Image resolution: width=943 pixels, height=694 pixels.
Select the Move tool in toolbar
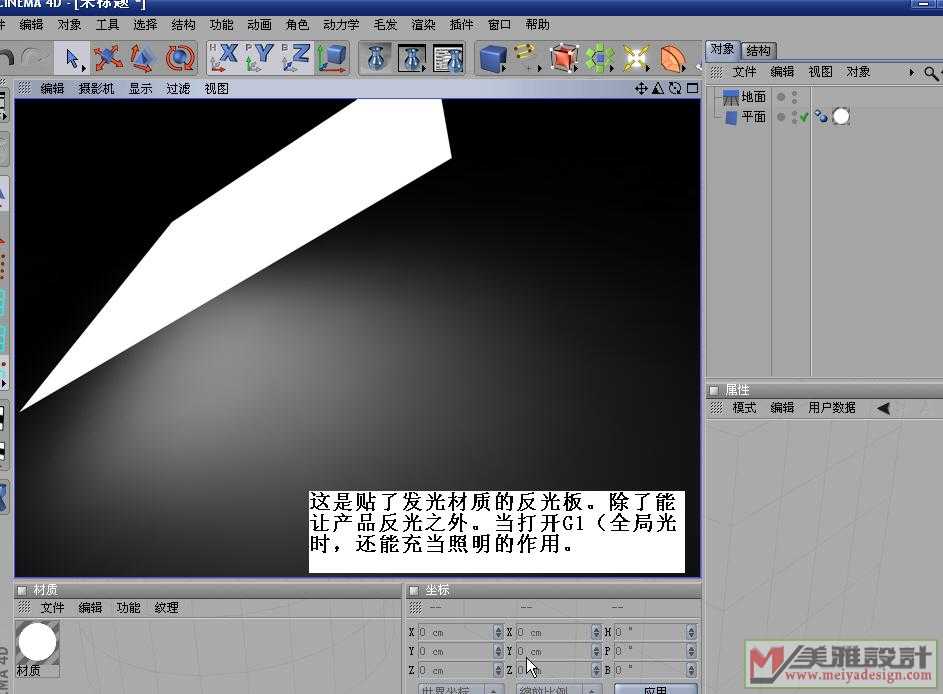point(108,58)
